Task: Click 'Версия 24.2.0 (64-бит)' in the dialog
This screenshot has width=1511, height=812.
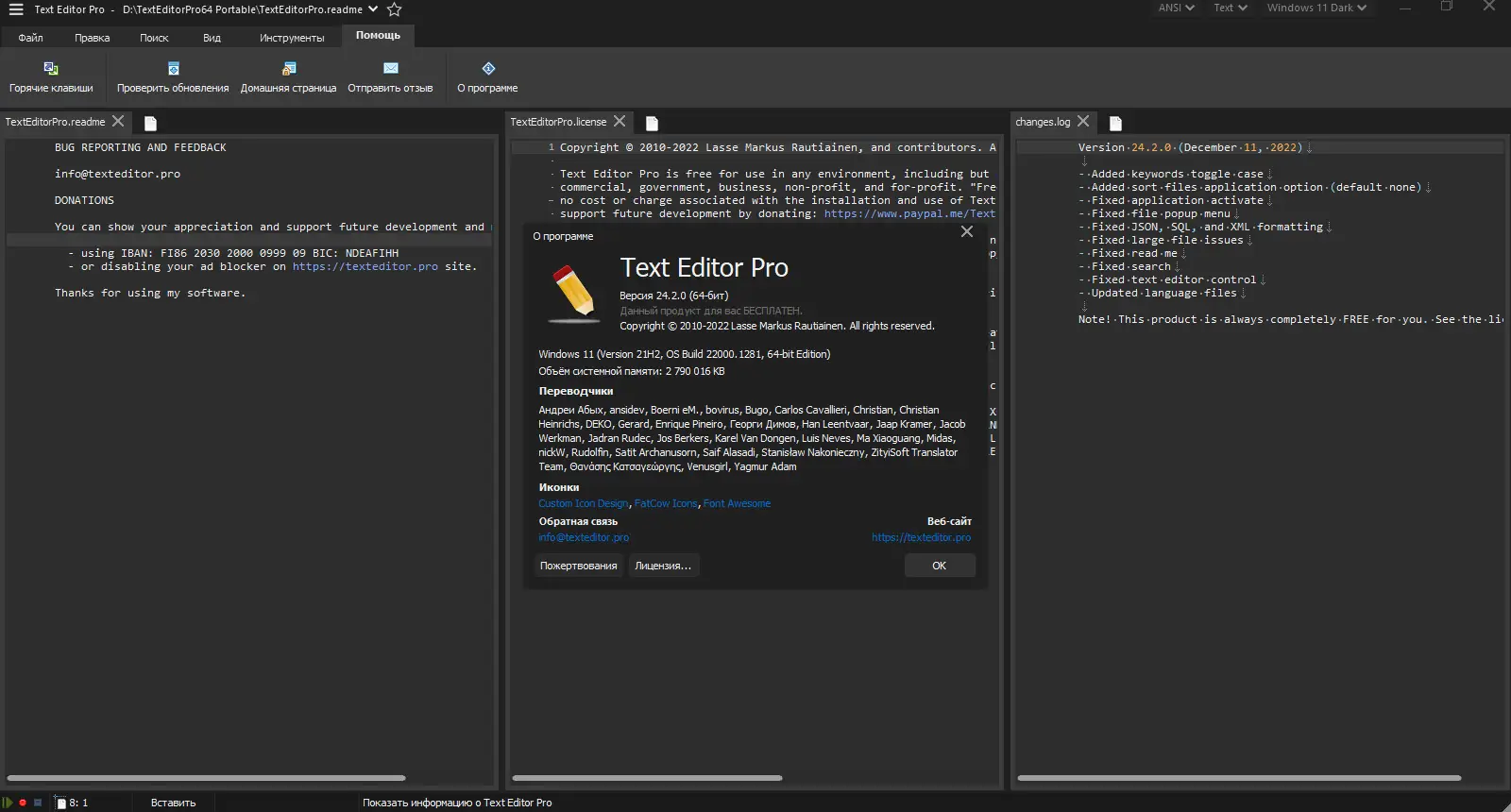Action: point(674,296)
